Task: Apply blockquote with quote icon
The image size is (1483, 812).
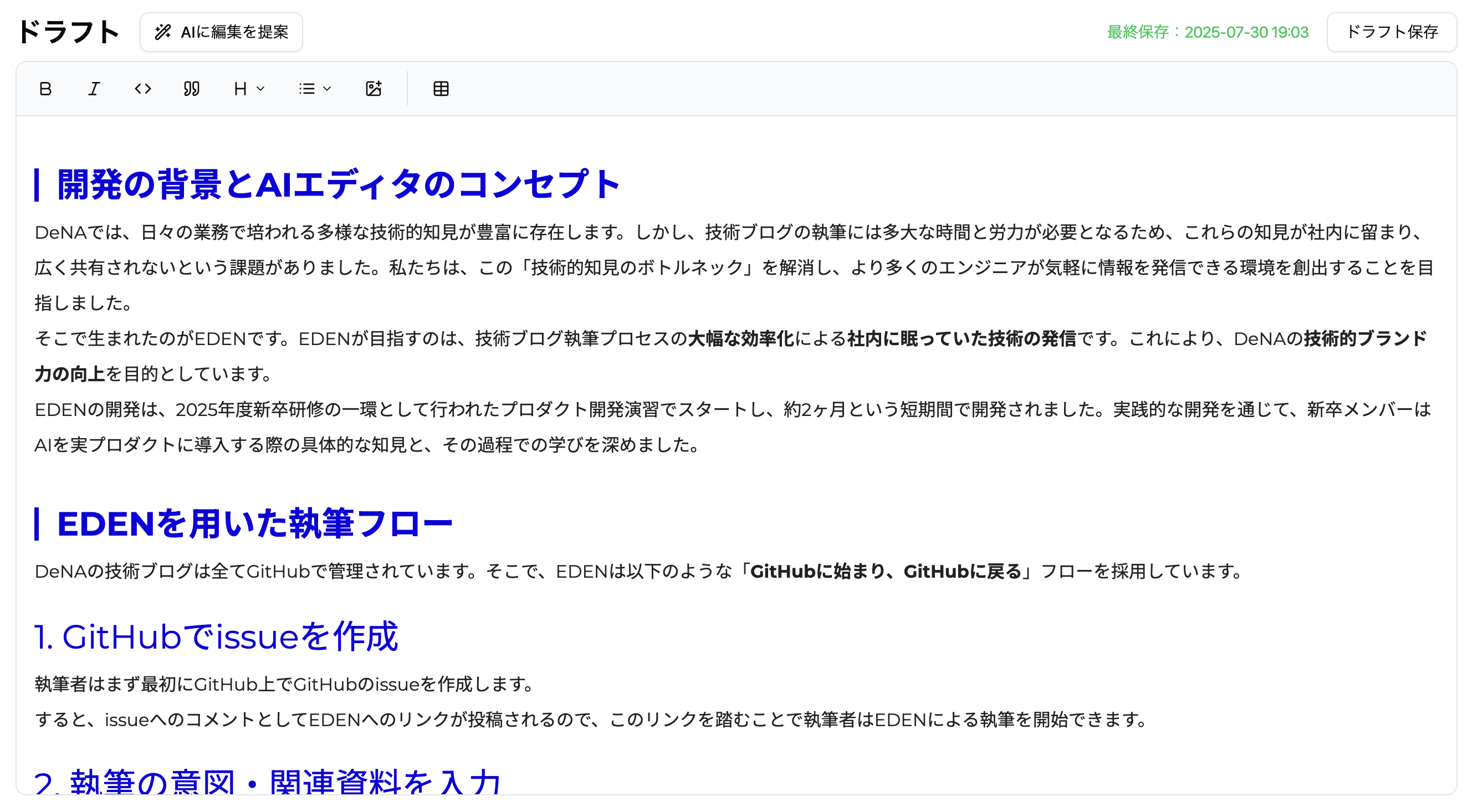Action: tap(192, 89)
